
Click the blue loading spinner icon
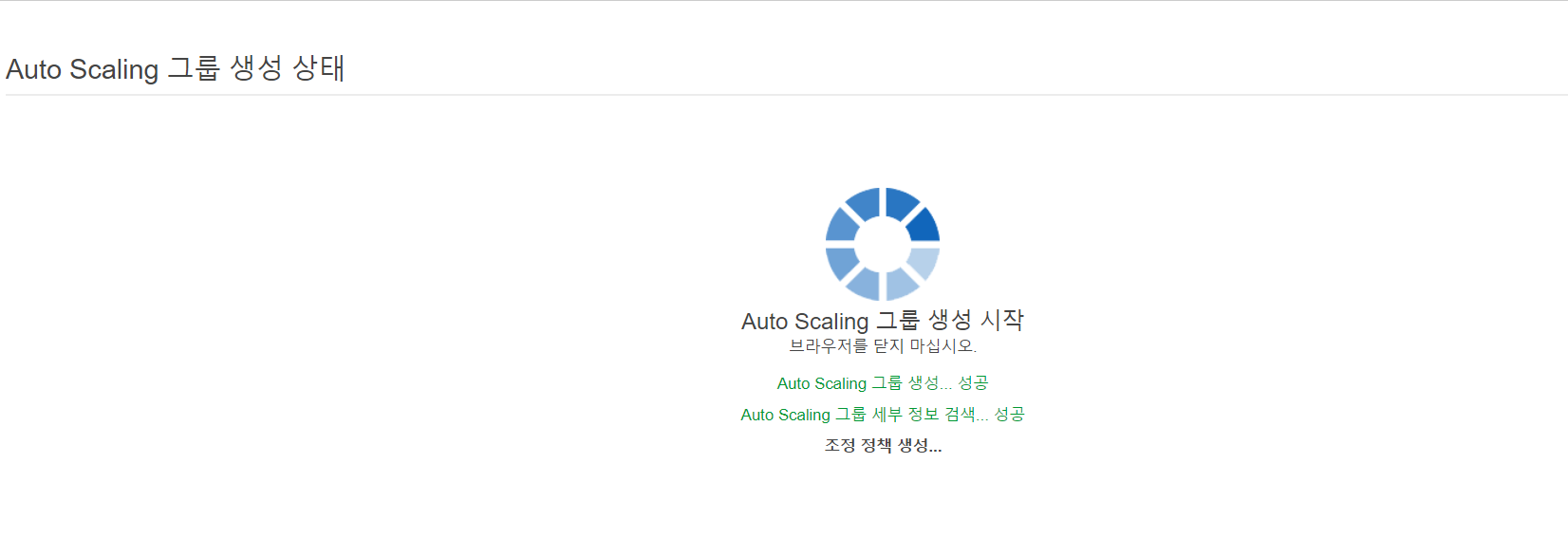[x=883, y=244]
